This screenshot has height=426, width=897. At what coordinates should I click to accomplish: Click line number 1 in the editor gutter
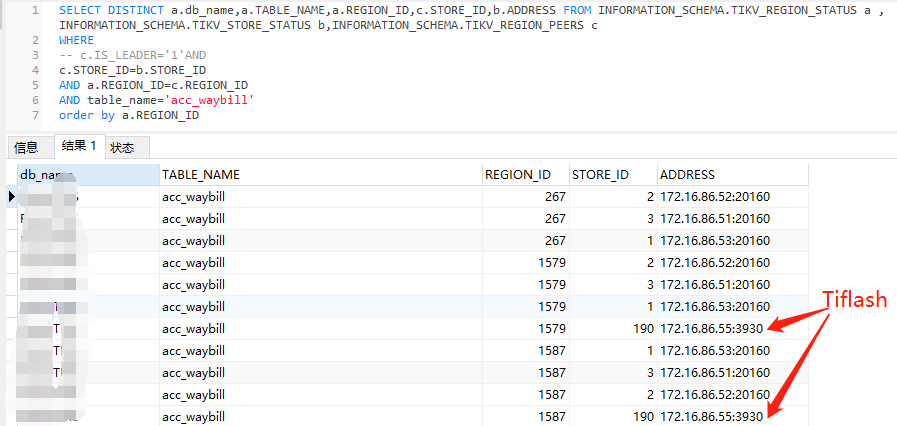coord(35,10)
